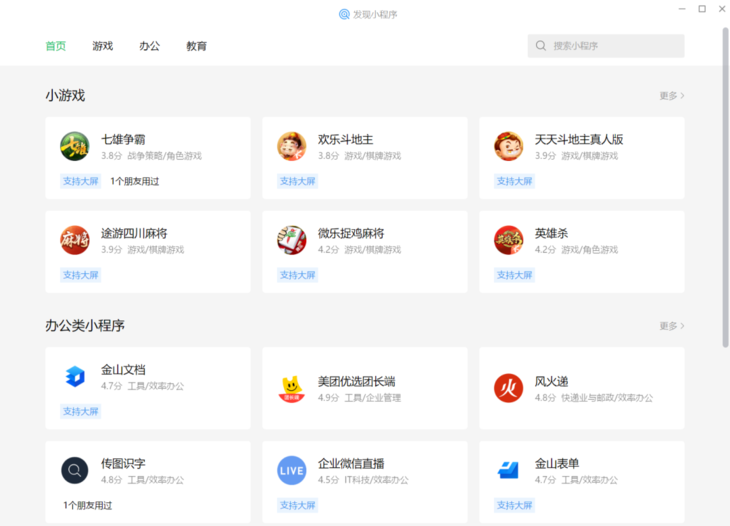The width and height of the screenshot is (730, 526).
Task: Expand 更多 for the 小游戏 section
Action: (672, 95)
